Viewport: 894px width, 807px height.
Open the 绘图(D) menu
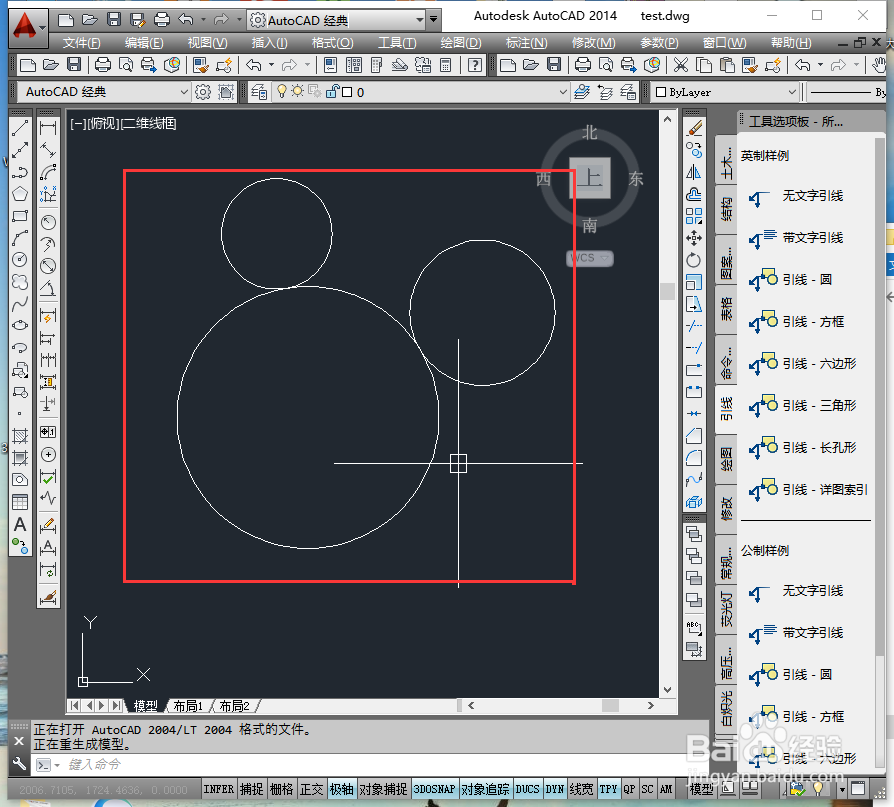click(x=461, y=43)
